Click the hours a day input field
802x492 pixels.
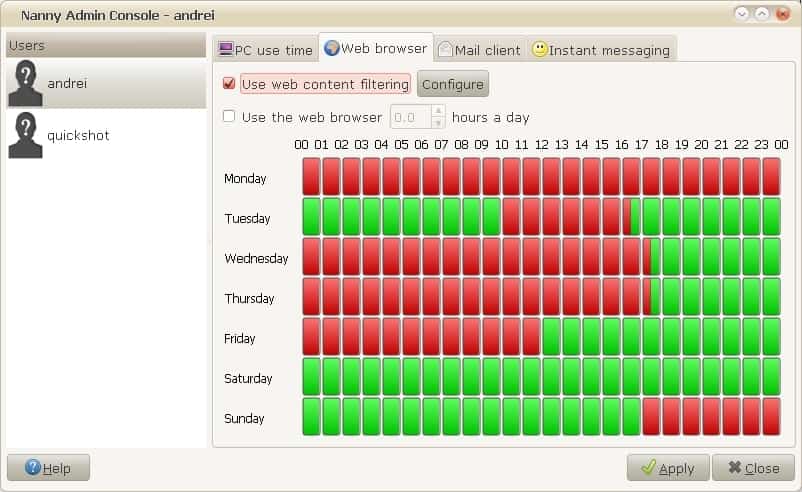[x=410, y=117]
